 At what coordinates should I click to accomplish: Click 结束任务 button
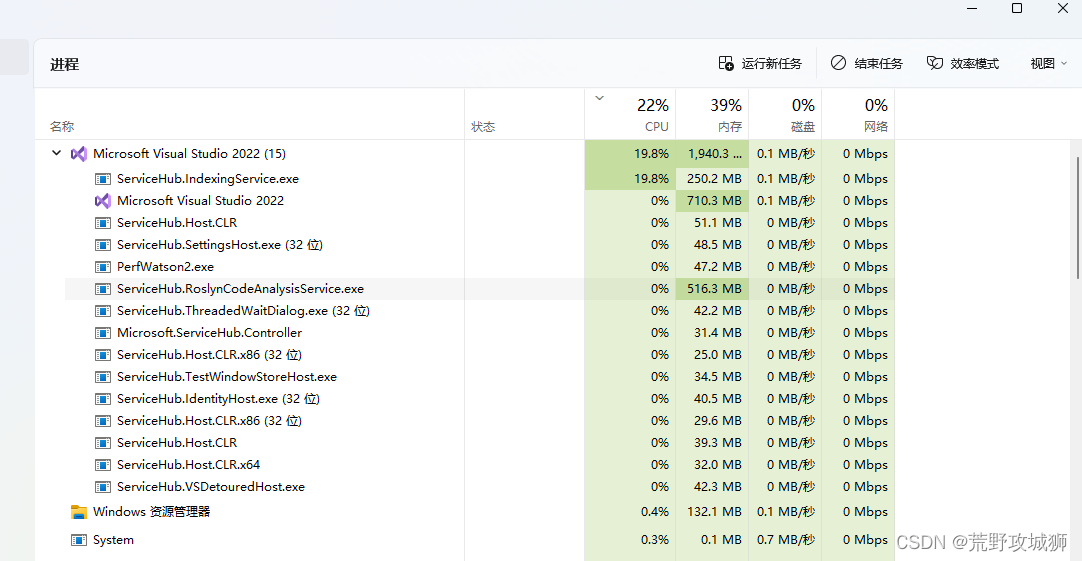click(x=867, y=63)
